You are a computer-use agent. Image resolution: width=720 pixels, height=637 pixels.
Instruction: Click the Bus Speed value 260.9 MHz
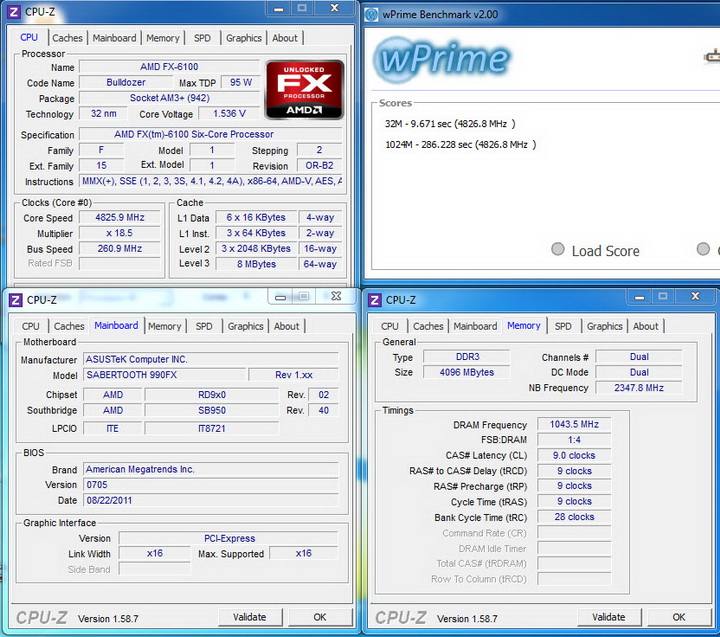(x=120, y=248)
